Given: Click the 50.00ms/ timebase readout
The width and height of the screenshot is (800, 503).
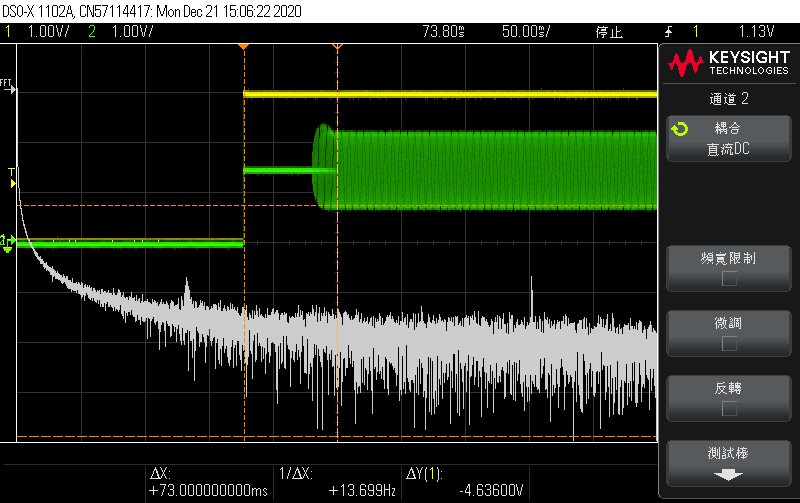Looking at the screenshot, I should (526, 32).
